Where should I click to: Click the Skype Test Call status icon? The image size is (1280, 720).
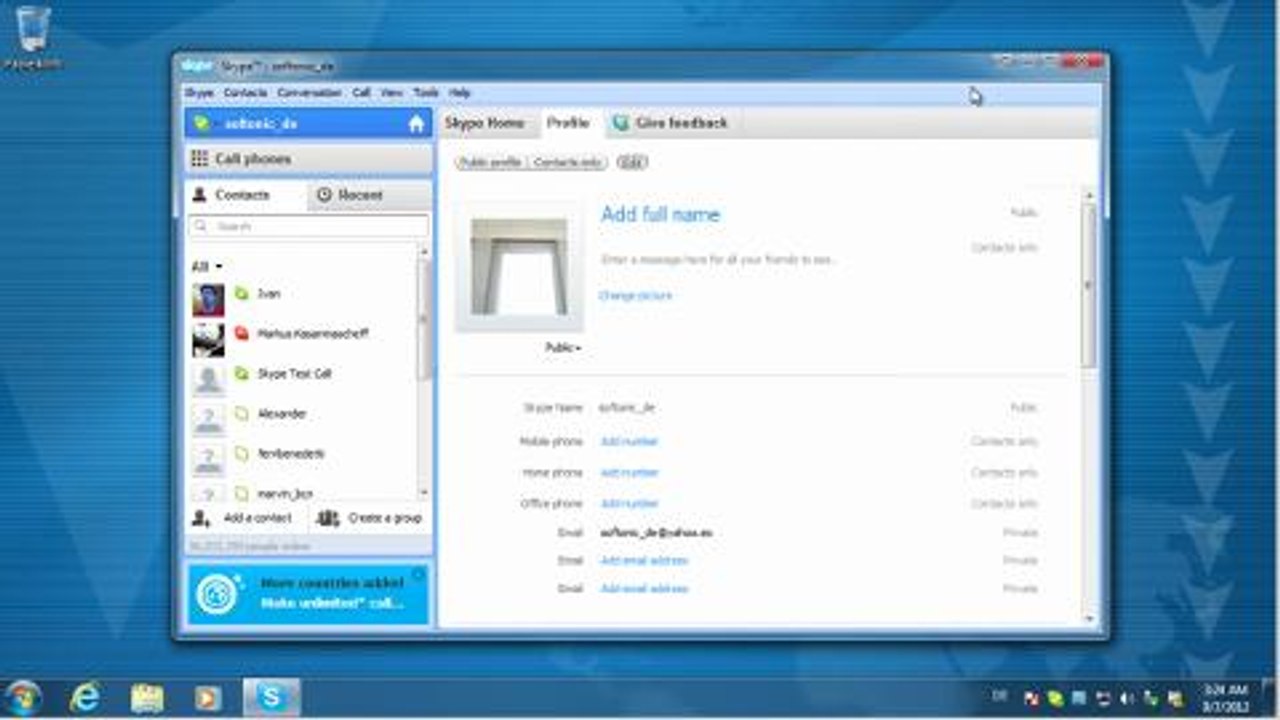pos(241,374)
